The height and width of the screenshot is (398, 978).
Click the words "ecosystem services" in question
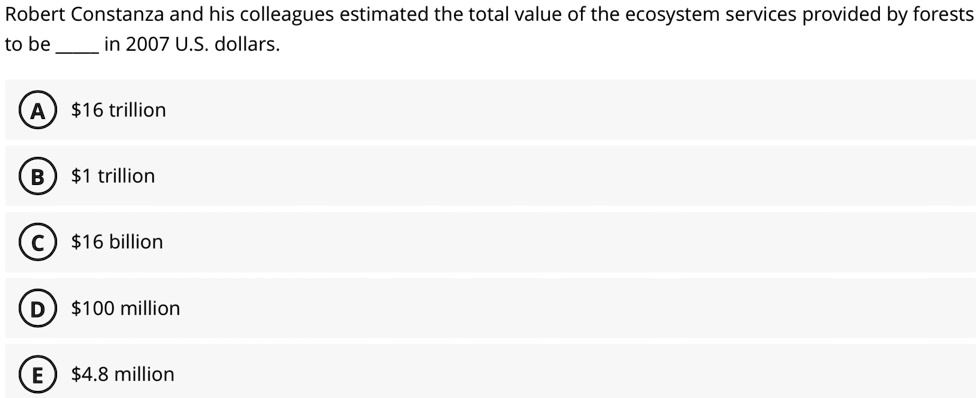click(x=710, y=16)
